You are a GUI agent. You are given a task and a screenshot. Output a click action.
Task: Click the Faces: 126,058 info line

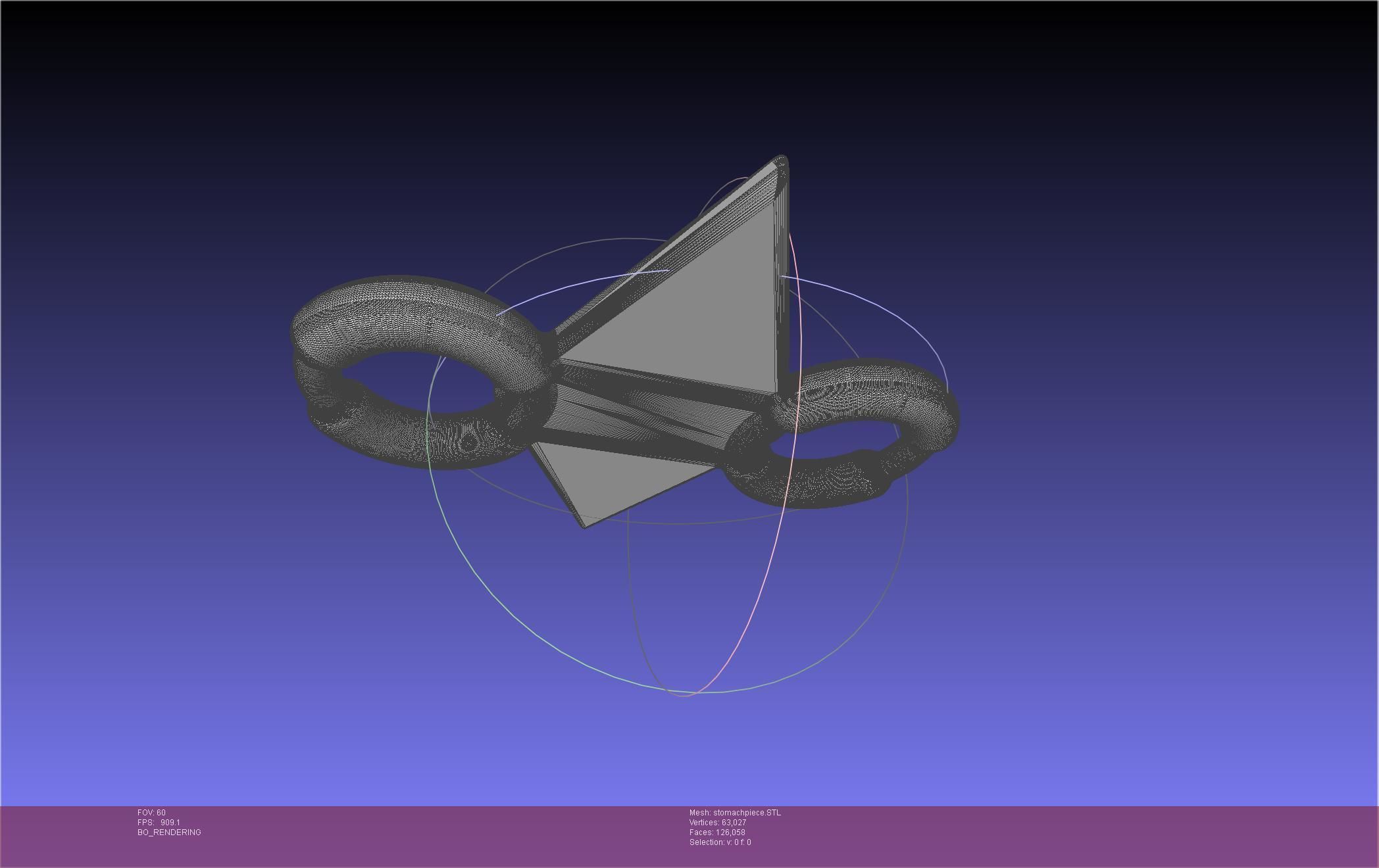pos(716,832)
